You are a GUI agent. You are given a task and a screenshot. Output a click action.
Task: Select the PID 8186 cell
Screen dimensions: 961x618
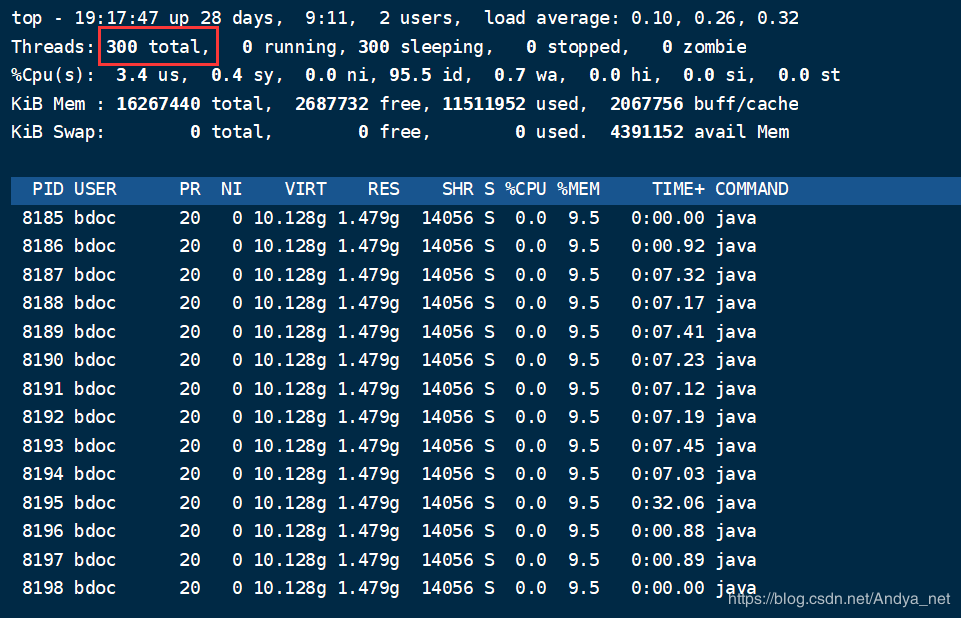[x=43, y=246]
